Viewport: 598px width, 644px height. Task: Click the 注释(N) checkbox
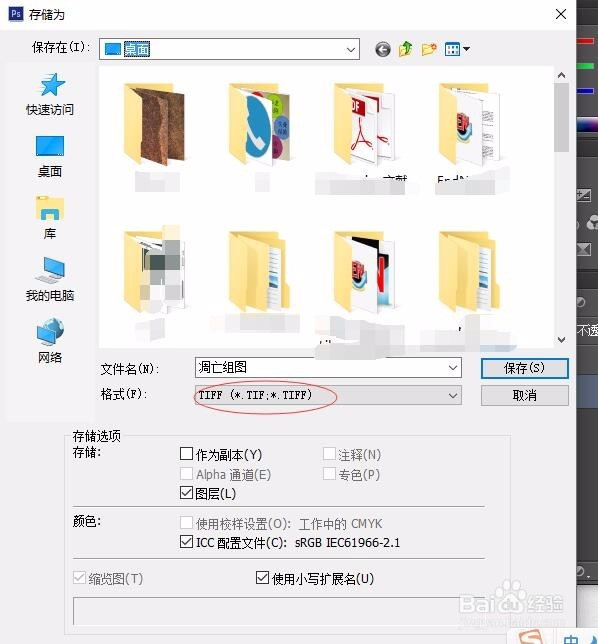click(x=329, y=454)
